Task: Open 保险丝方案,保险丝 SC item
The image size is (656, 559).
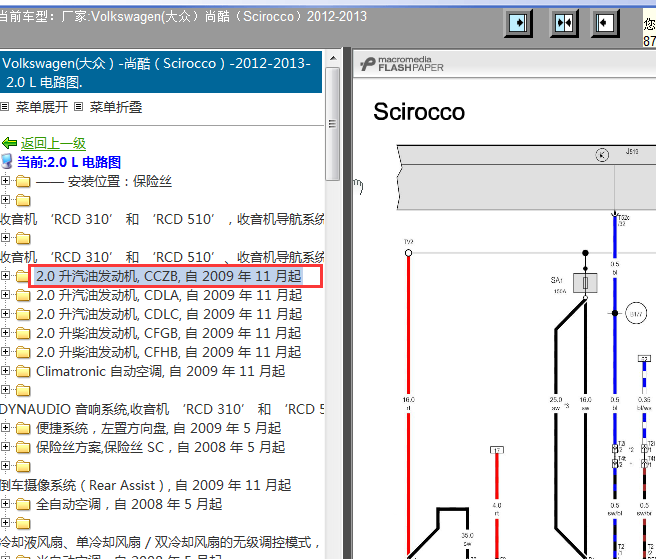Action: (x=161, y=447)
